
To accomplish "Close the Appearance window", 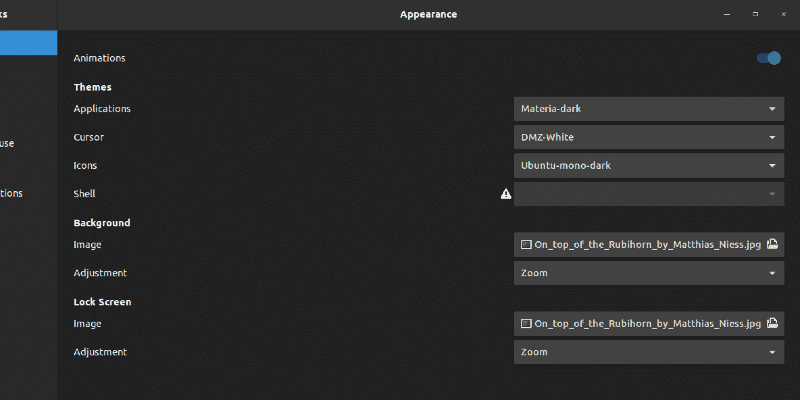I will click(x=784, y=14).
